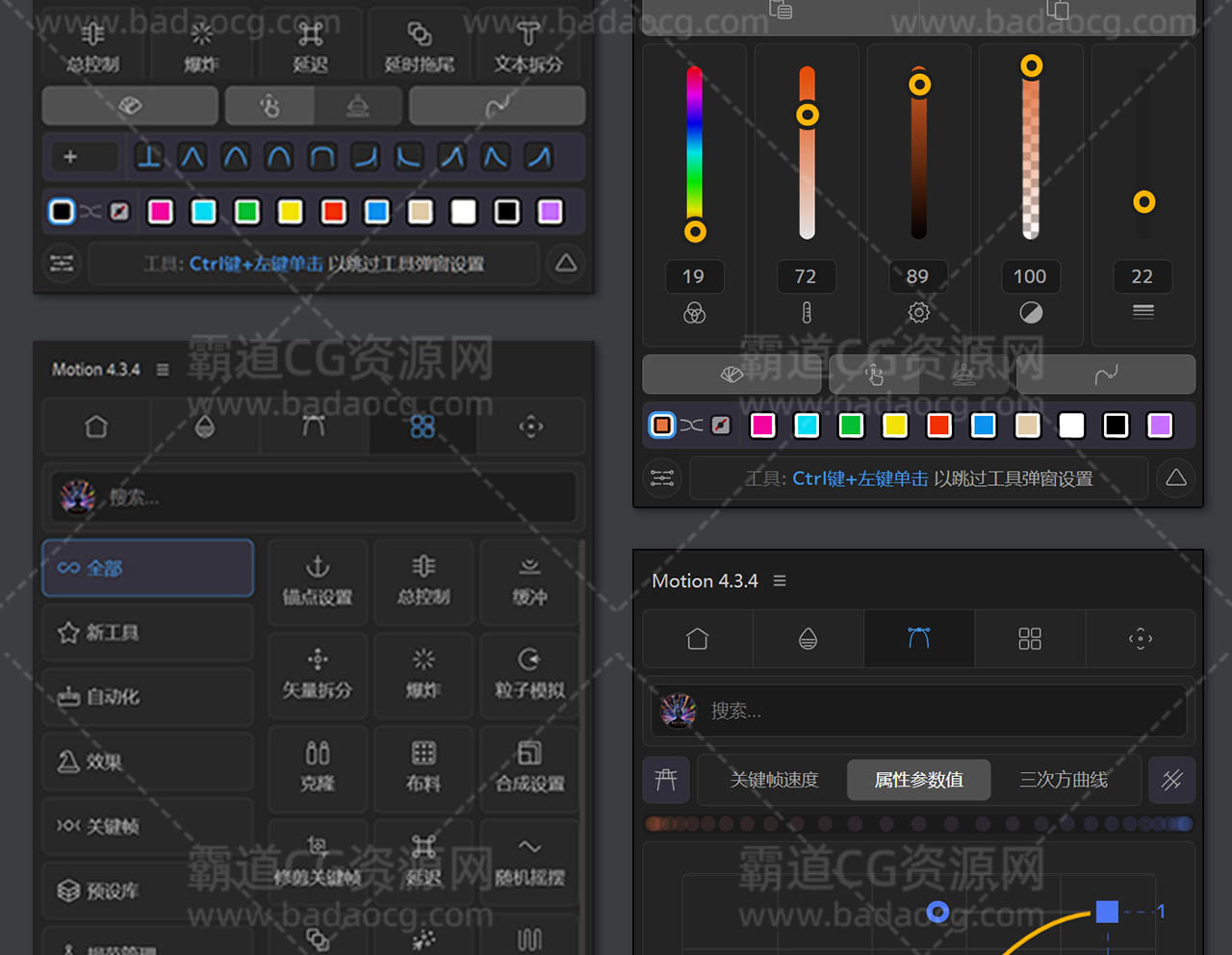This screenshot has width=1232, height=955.
Task: Open hamburger menu beside bottom-right Motion 4.3.4 title
Action: point(780,581)
